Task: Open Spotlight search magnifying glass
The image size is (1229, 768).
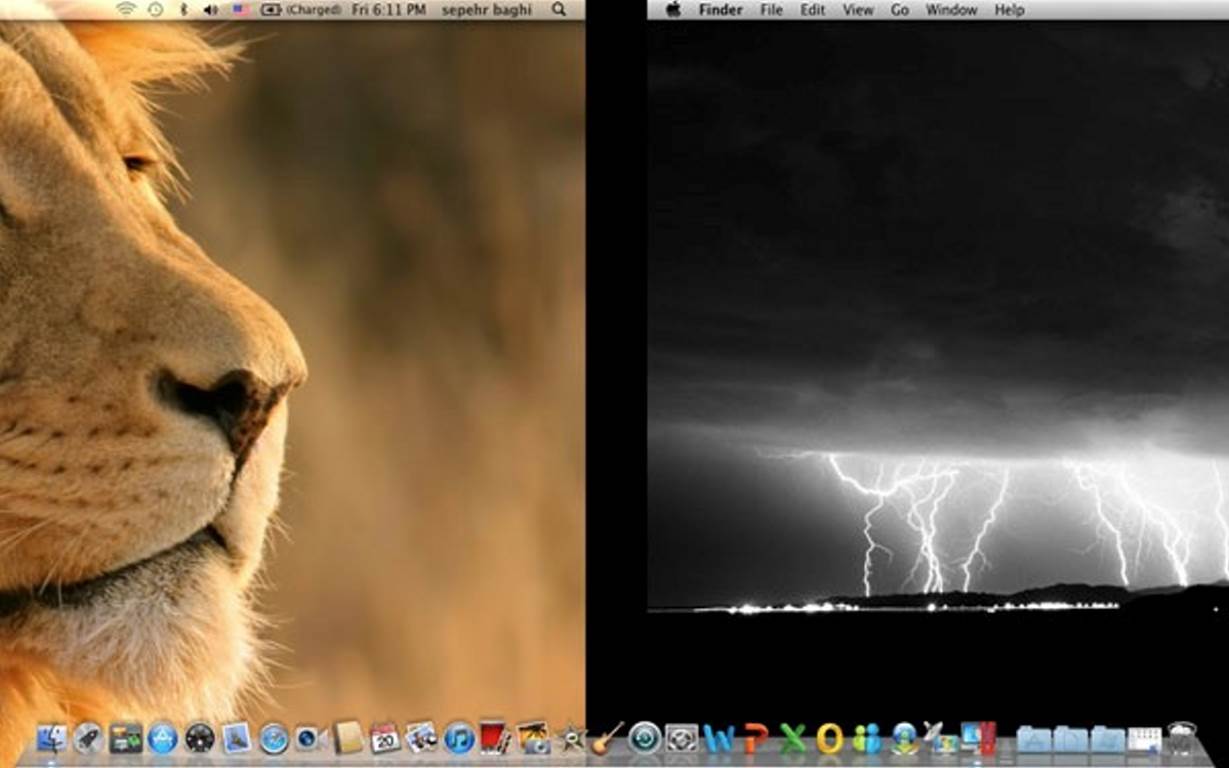Action: tap(558, 9)
